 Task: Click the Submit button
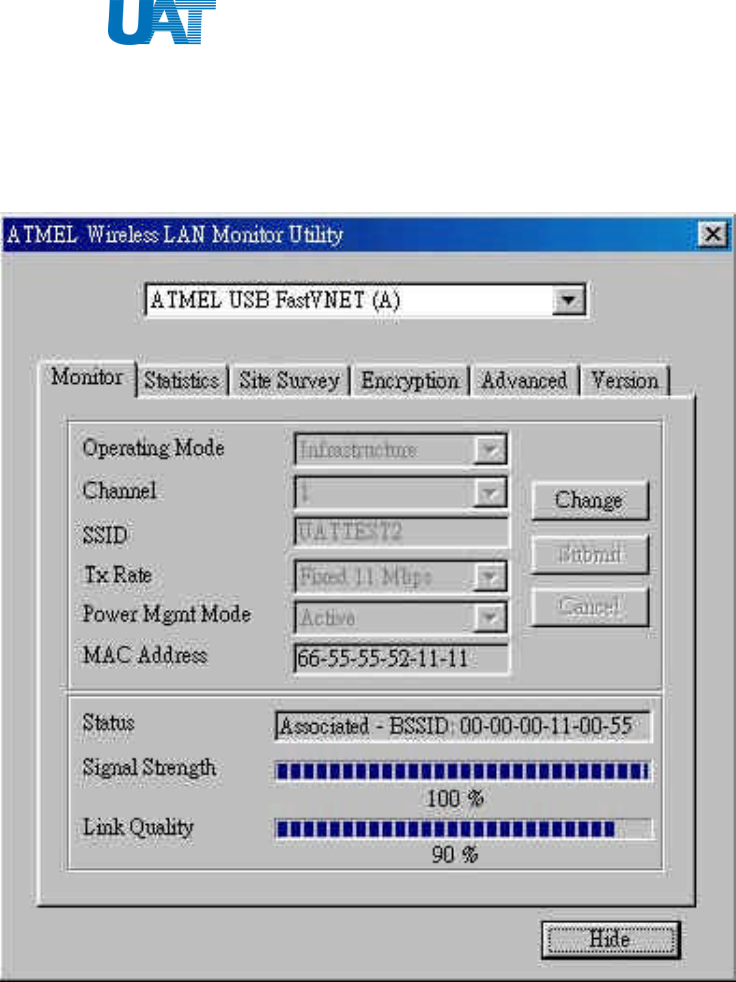pyautogui.click(x=589, y=554)
